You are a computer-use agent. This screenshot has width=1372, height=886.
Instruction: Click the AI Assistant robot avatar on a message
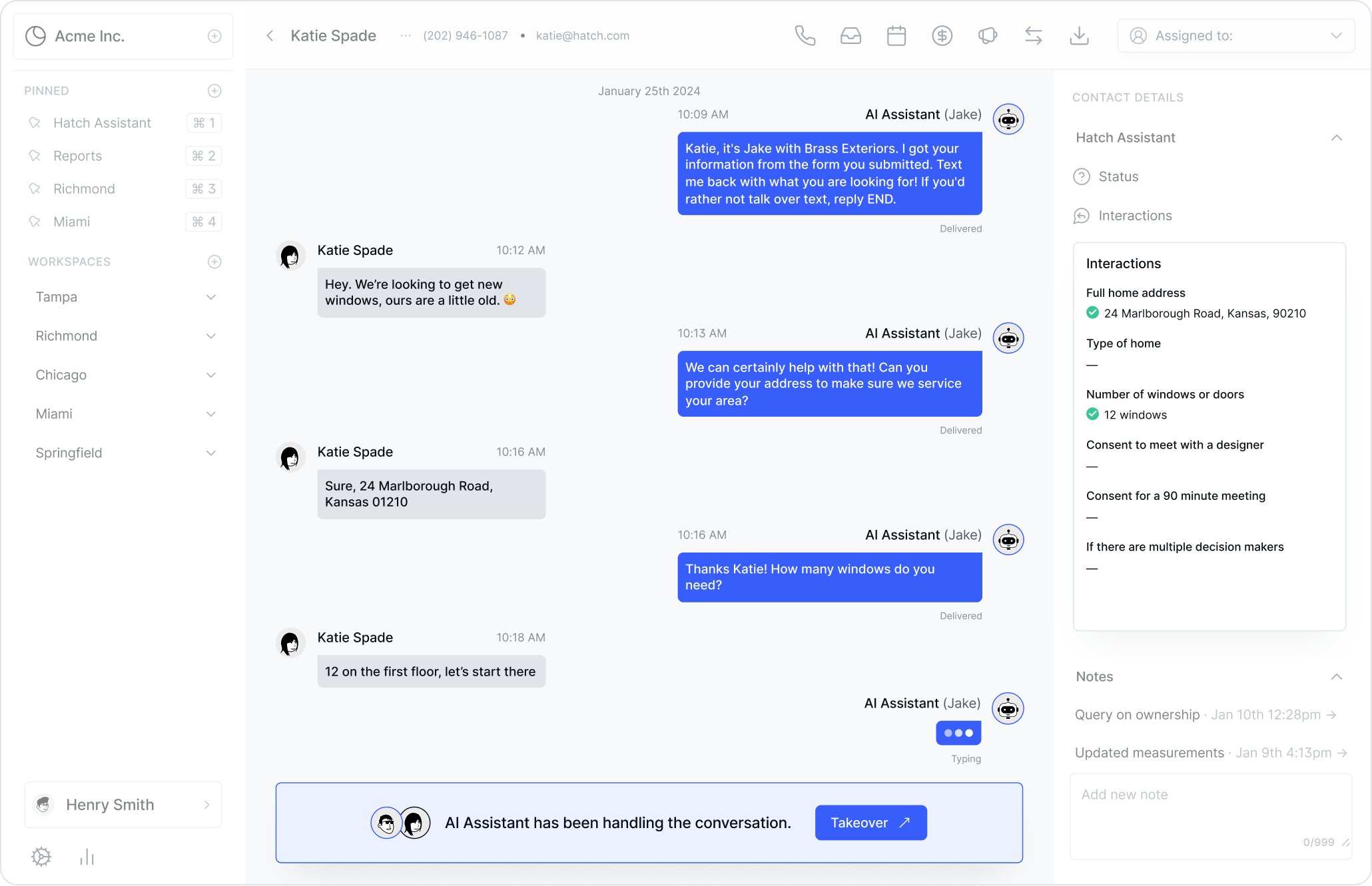coord(1008,119)
